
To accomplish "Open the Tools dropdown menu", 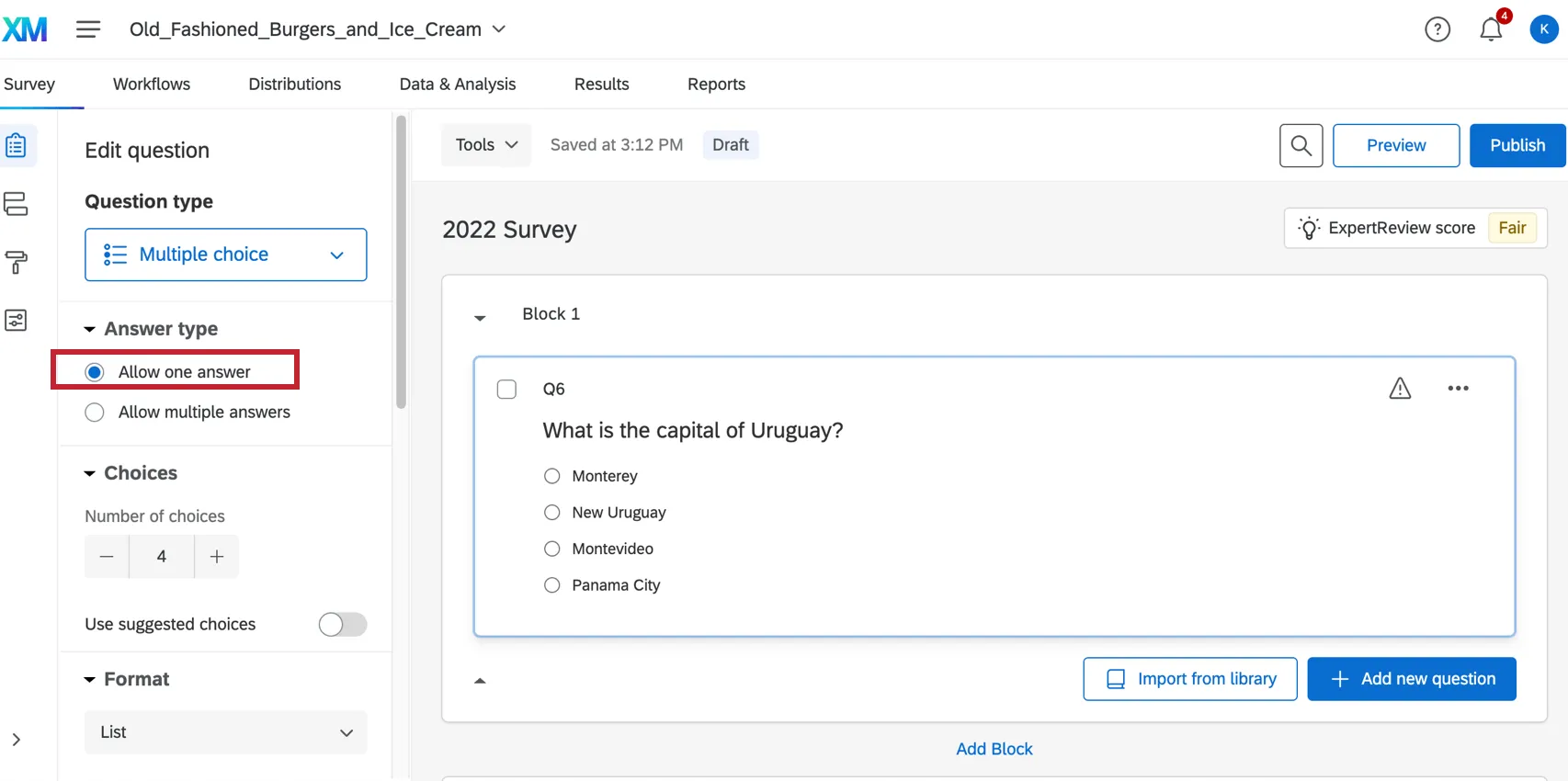I will tap(486, 145).
